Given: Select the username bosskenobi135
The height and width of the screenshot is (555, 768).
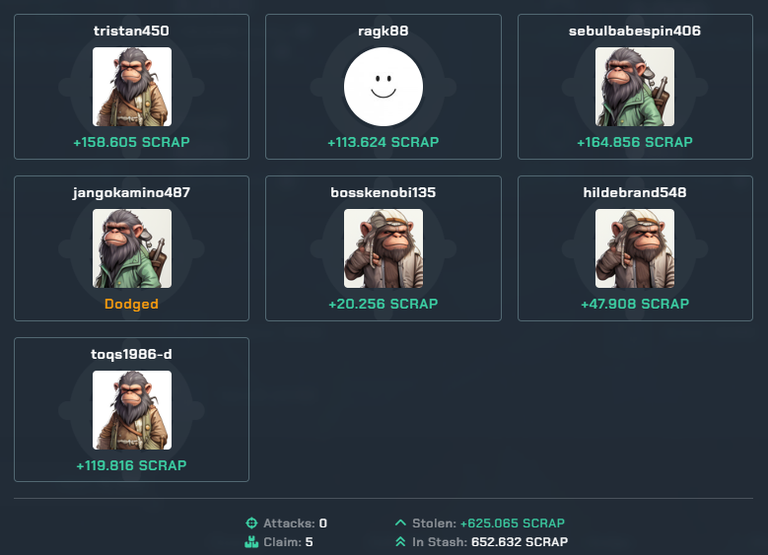Looking at the screenshot, I should [x=383, y=193].
